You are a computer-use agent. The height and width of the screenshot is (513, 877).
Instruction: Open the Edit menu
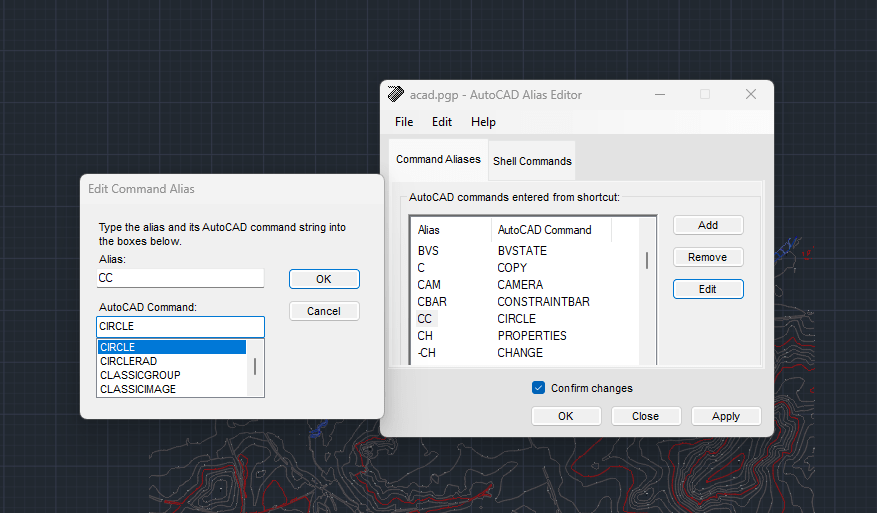(442, 122)
